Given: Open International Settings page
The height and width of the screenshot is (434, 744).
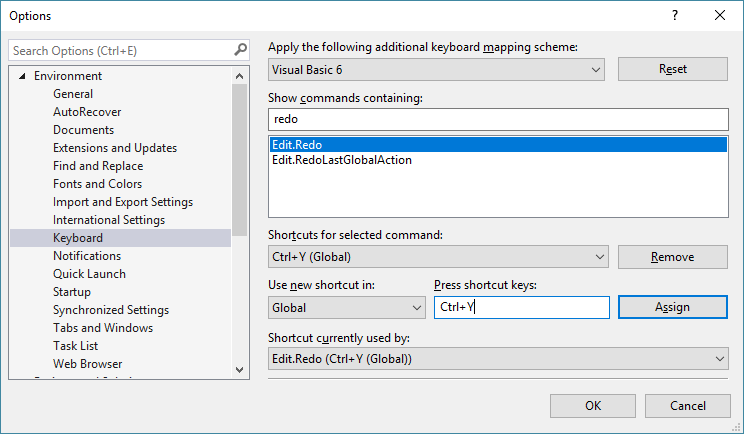Looking at the screenshot, I should click(109, 220).
